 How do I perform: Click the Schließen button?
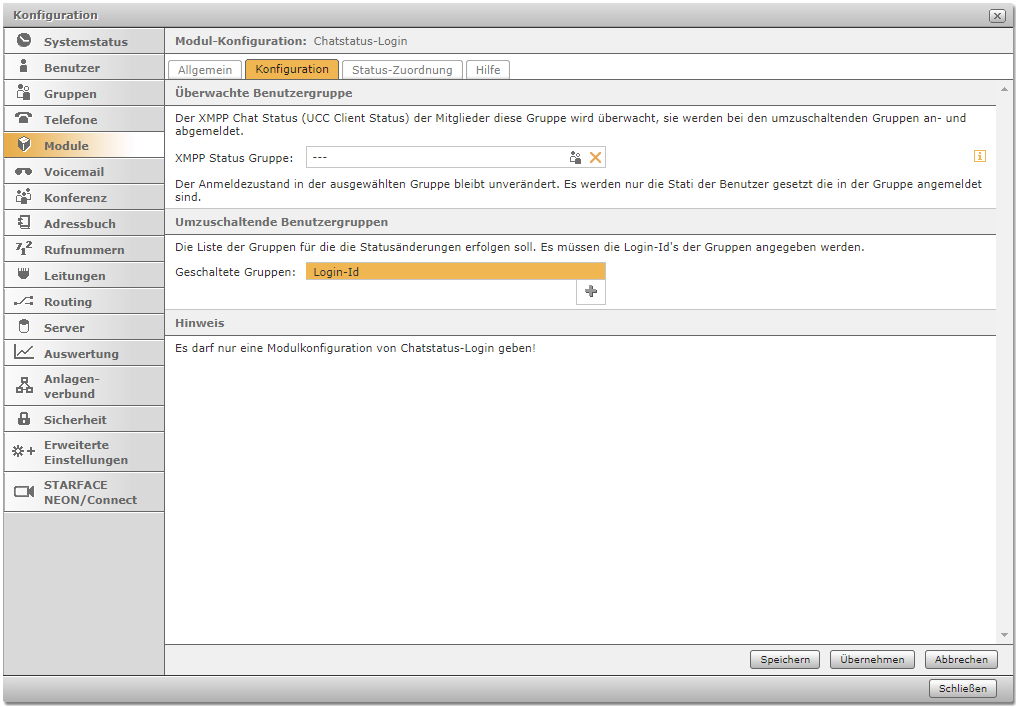[963, 688]
